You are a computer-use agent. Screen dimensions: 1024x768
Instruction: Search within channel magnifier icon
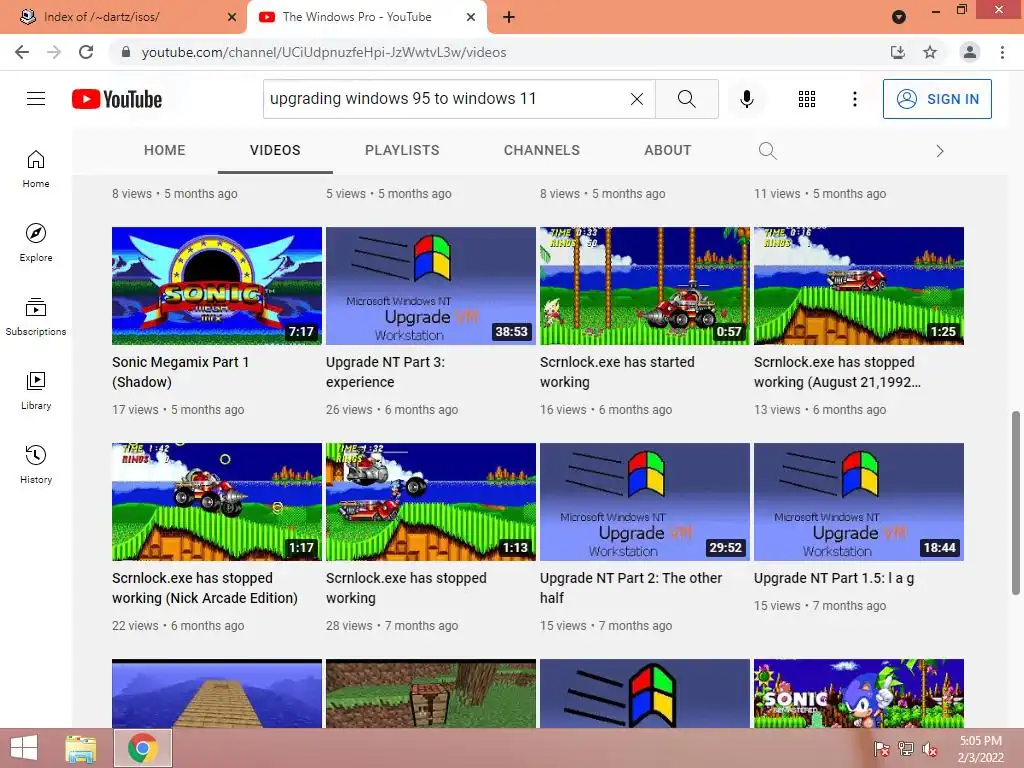pos(767,151)
